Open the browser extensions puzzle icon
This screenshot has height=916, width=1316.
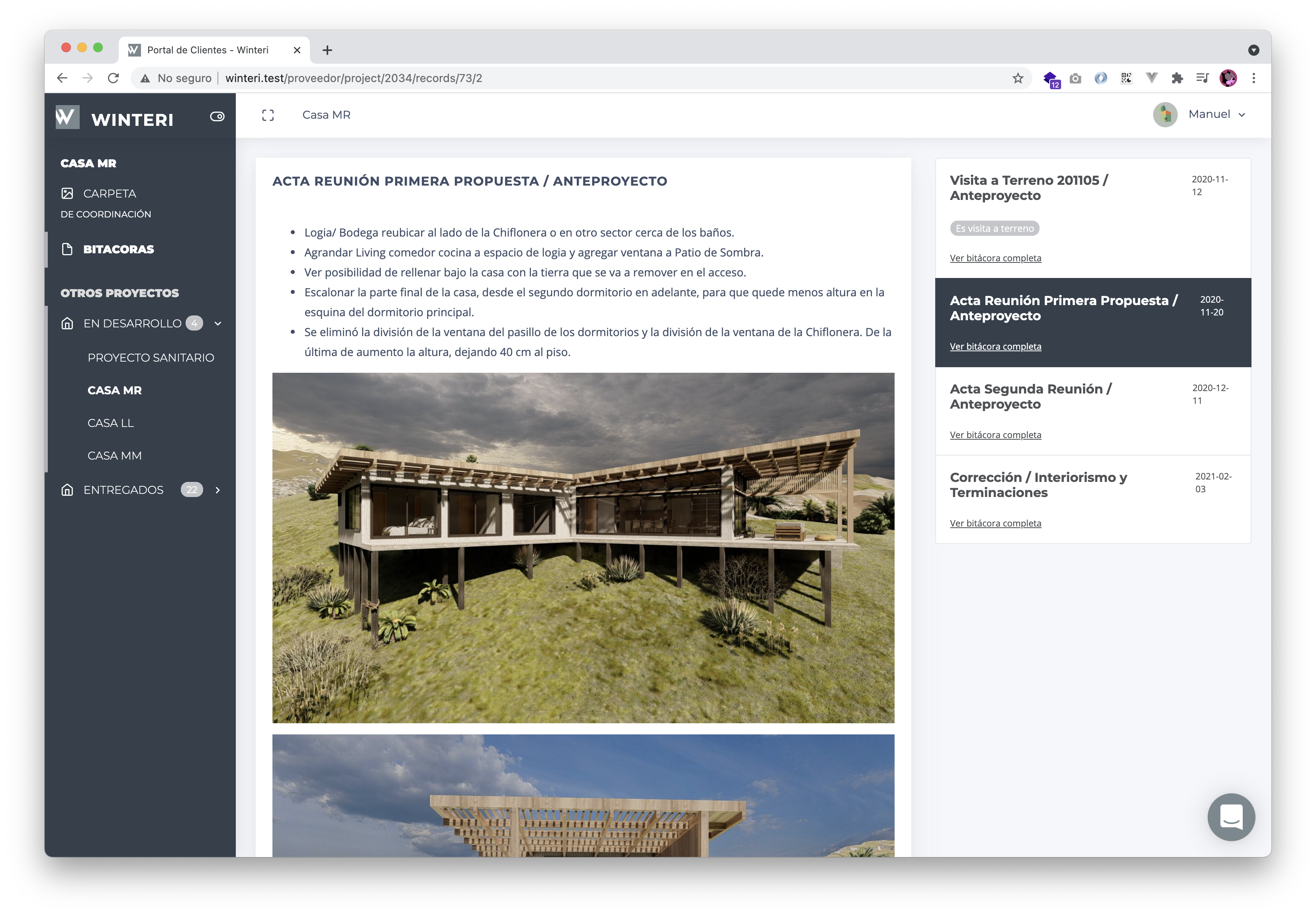[1177, 78]
